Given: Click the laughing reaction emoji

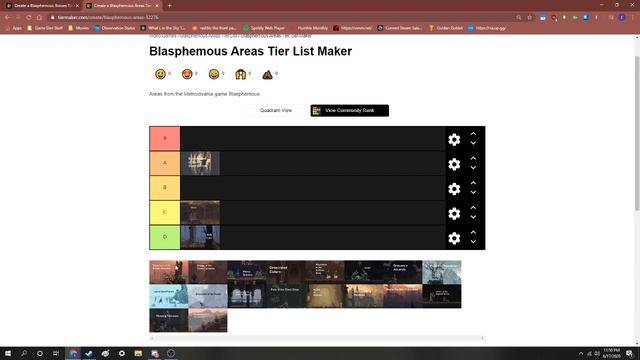Looking at the screenshot, I should [214, 74].
